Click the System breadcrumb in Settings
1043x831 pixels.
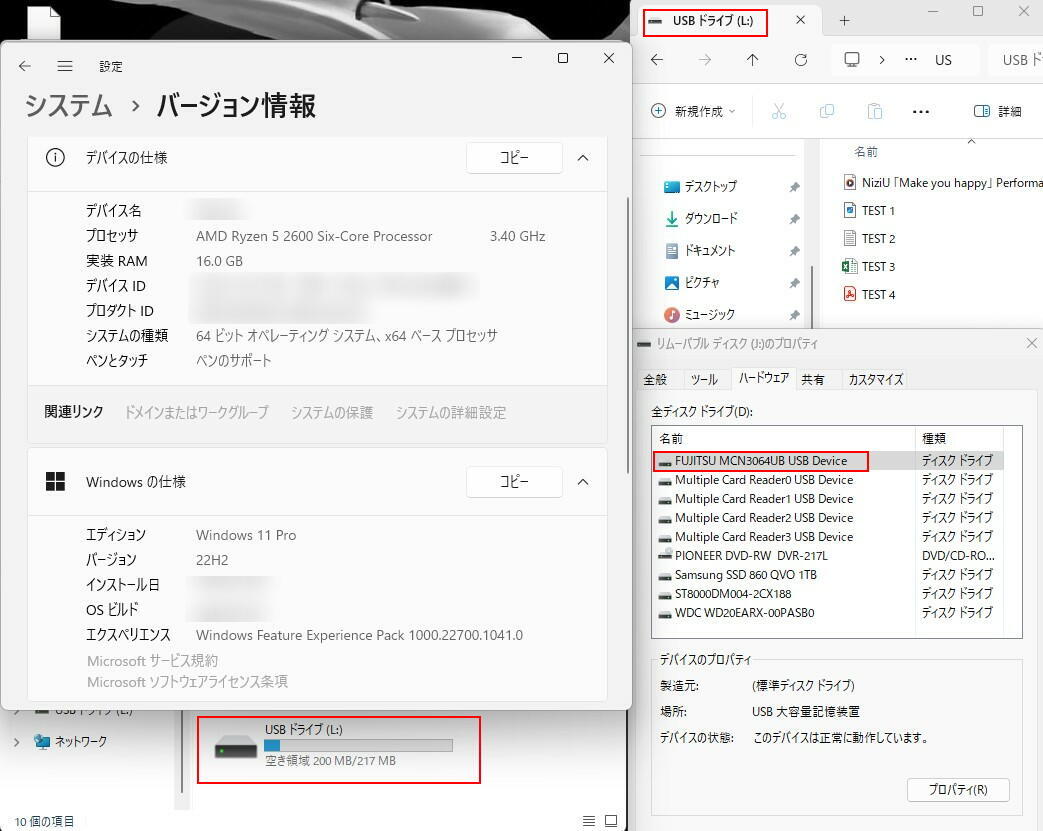[x=69, y=106]
